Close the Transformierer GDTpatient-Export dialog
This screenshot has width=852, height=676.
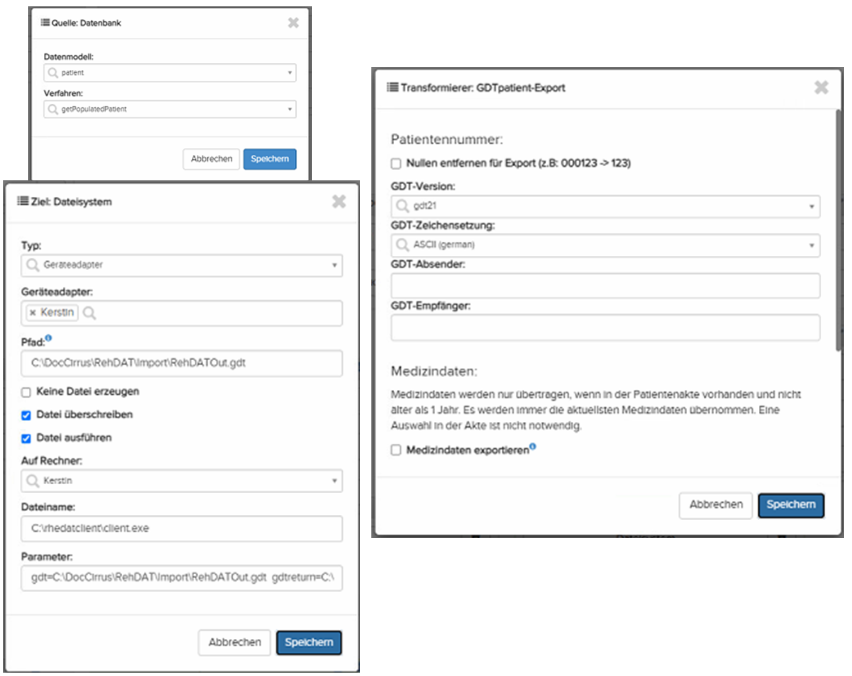click(821, 88)
